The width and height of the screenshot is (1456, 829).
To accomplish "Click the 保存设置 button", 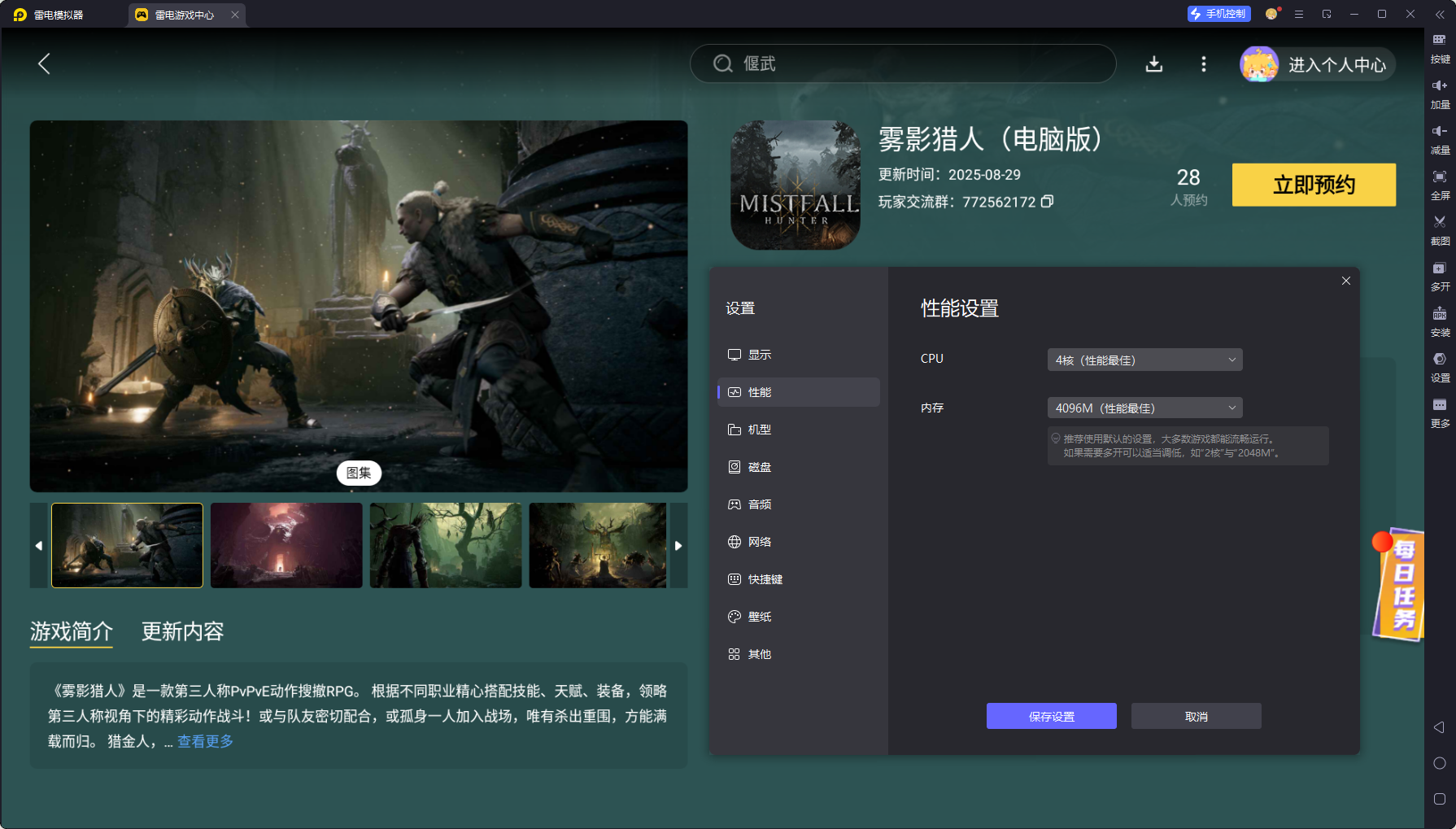I will [1052, 716].
